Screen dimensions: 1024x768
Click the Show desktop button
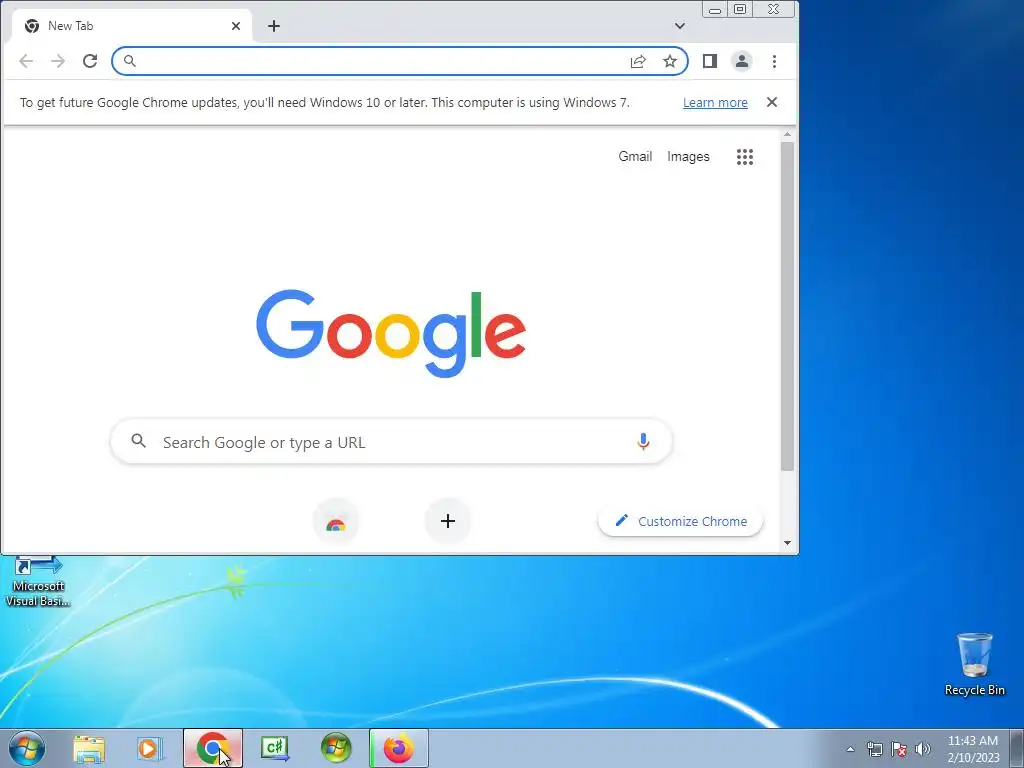(1017, 748)
